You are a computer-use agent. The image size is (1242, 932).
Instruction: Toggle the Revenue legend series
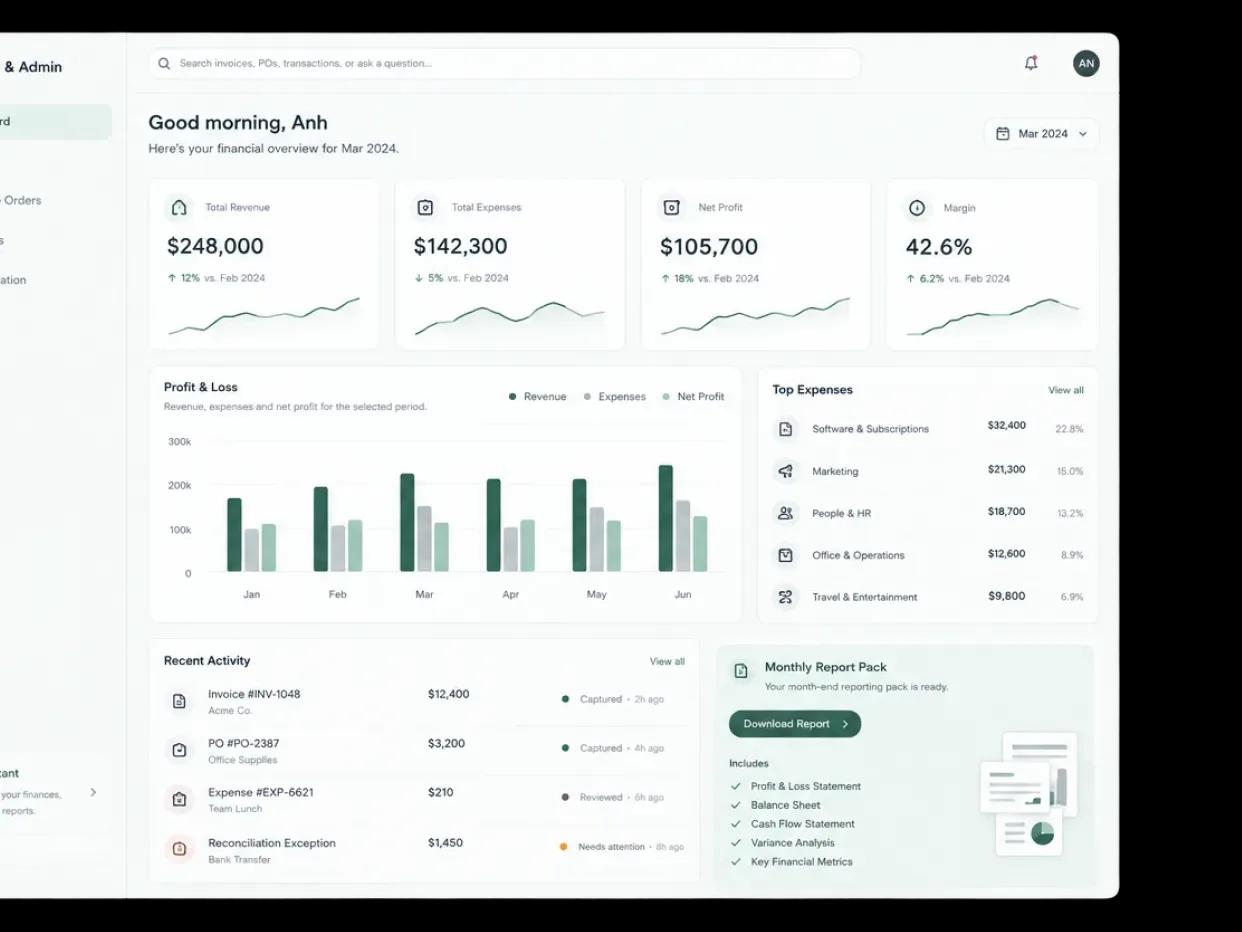(537, 397)
